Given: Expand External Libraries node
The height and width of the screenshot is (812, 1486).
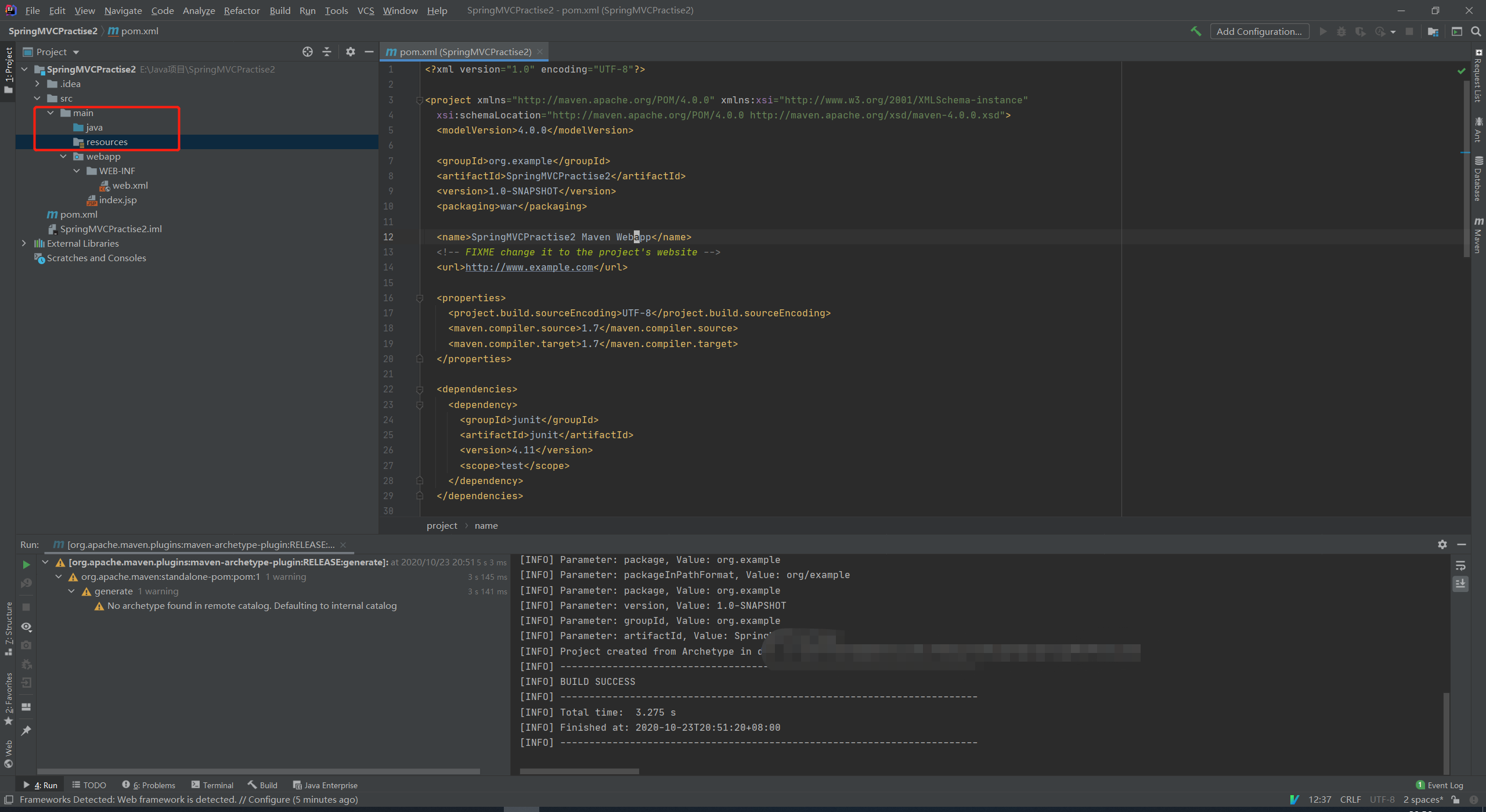Looking at the screenshot, I should coord(24,244).
